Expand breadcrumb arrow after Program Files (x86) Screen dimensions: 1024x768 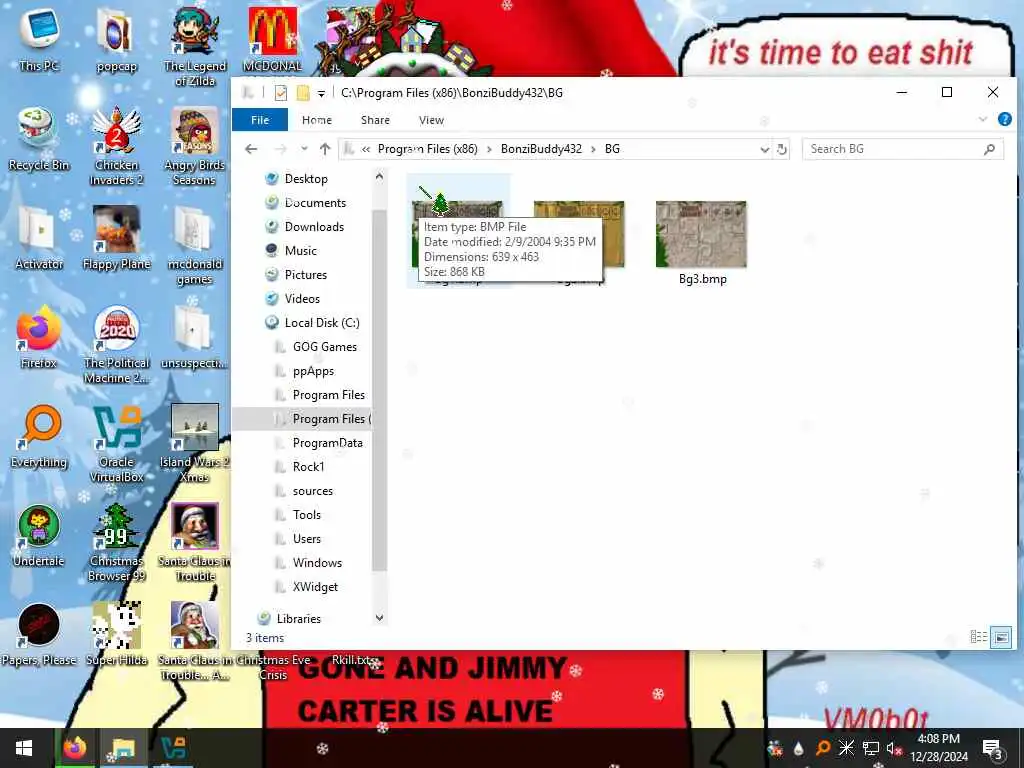[489, 149]
